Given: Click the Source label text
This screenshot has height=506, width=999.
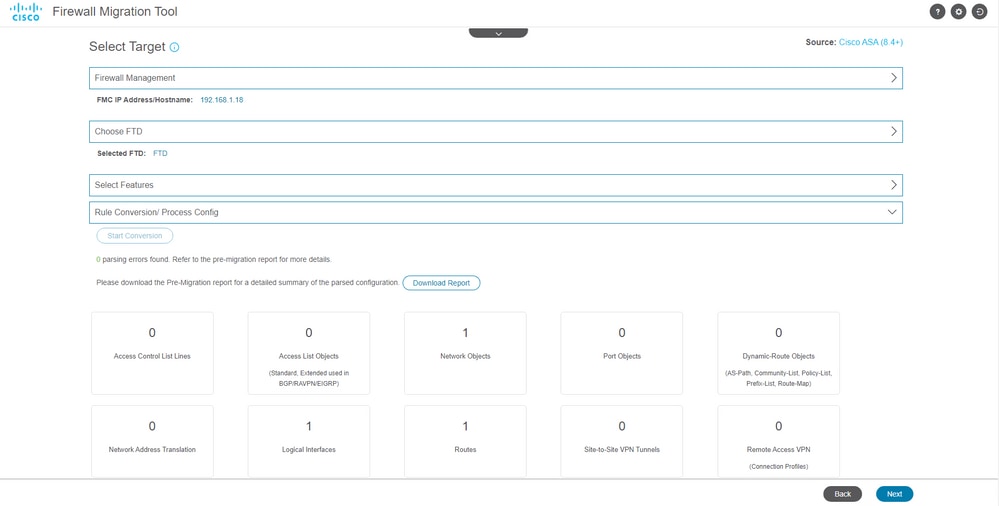Looking at the screenshot, I should (x=821, y=42).
